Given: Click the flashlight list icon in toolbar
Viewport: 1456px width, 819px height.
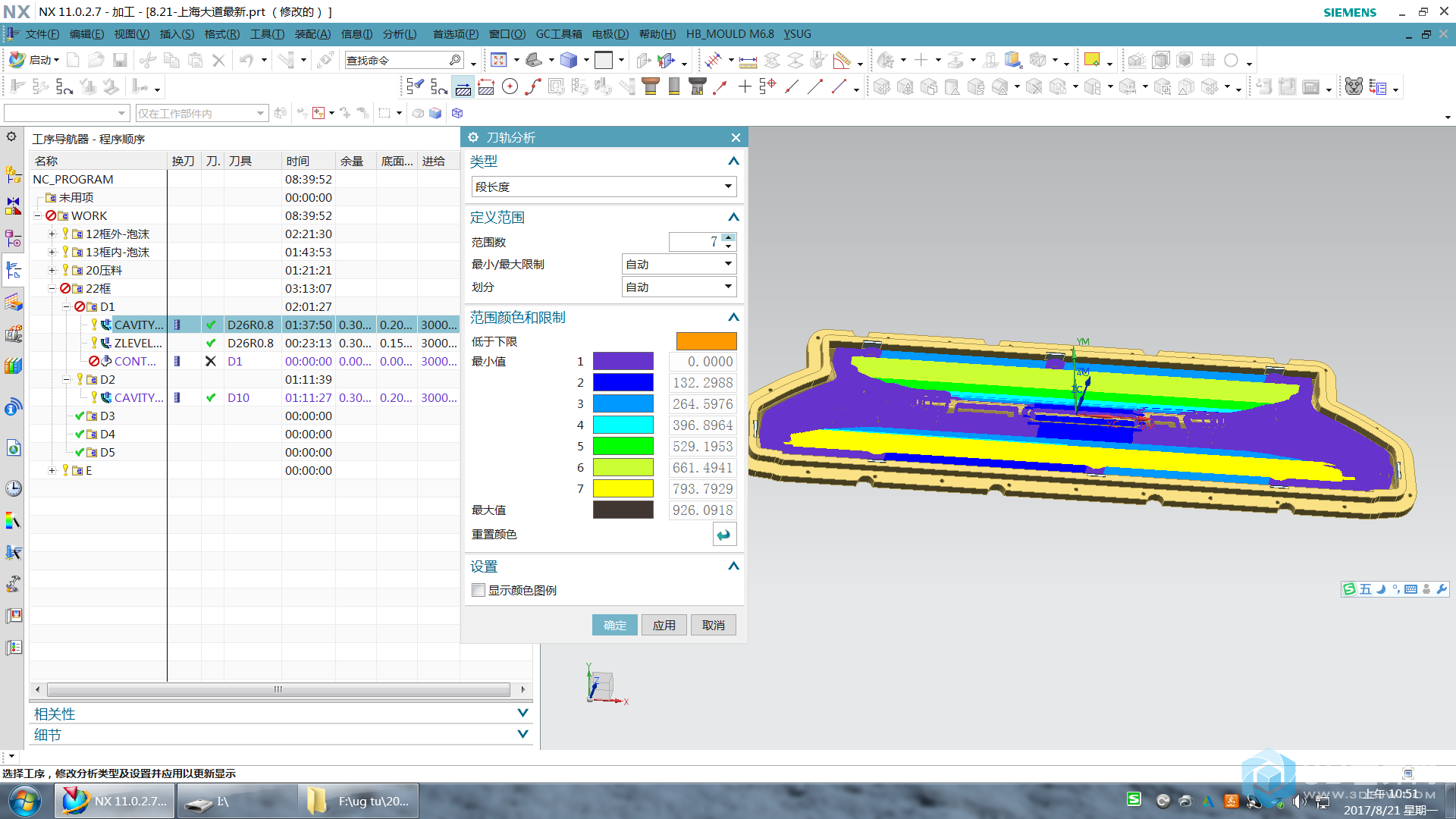Looking at the screenshot, I should click(x=414, y=87).
